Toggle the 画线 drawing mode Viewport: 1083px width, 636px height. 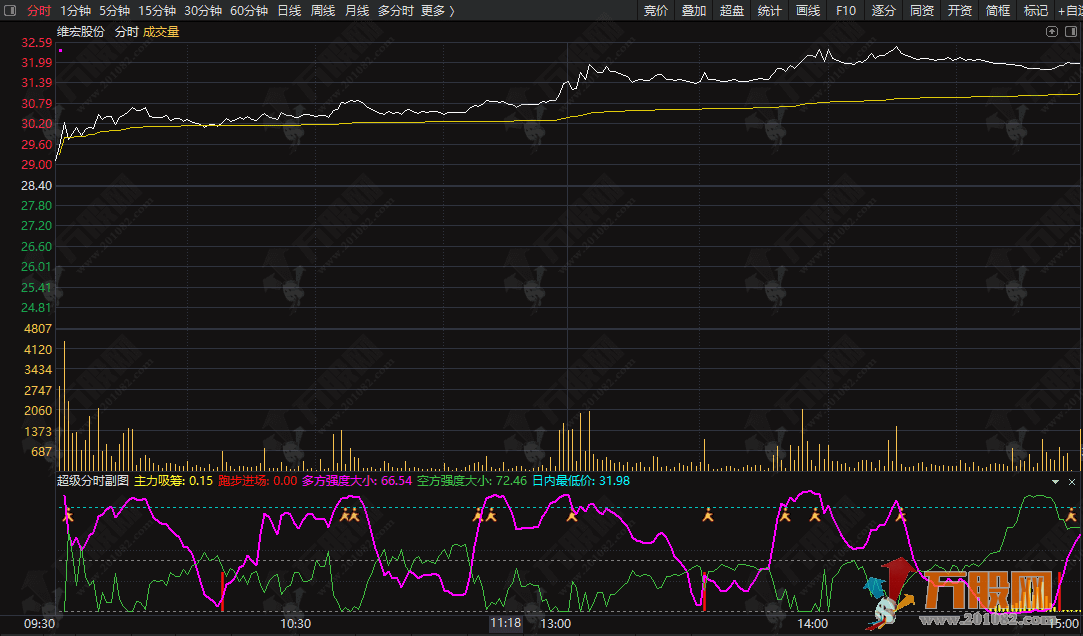(807, 11)
